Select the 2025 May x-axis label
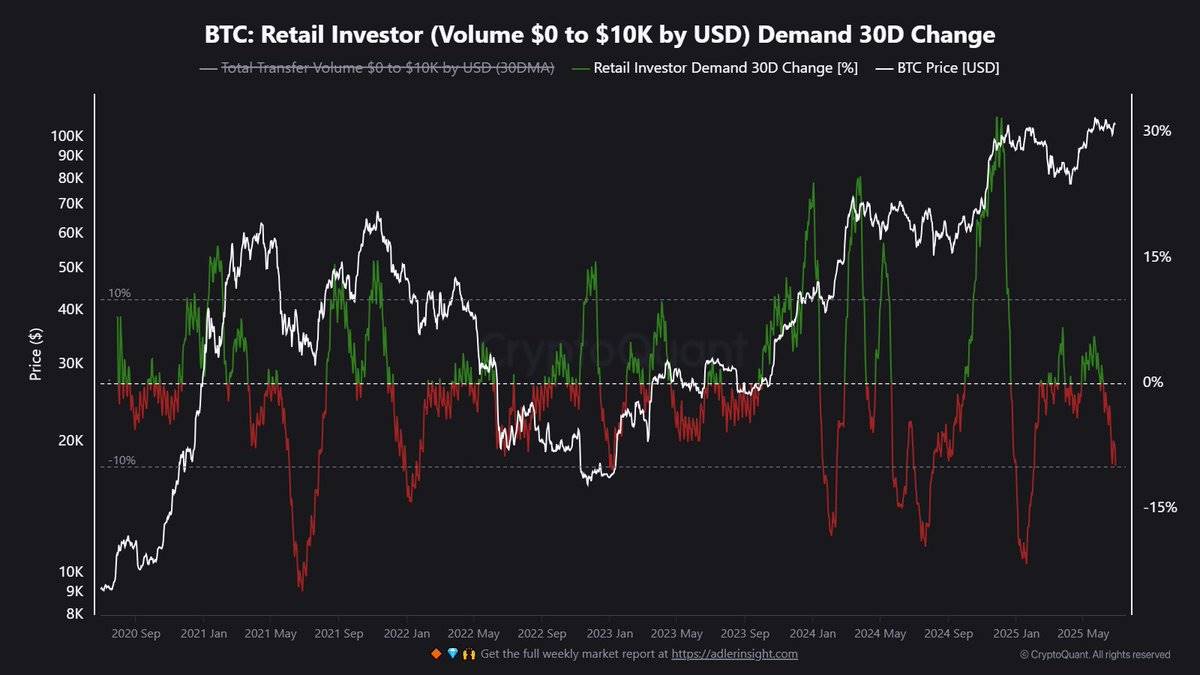Screen dimensions: 1200x675 tap(1084, 634)
